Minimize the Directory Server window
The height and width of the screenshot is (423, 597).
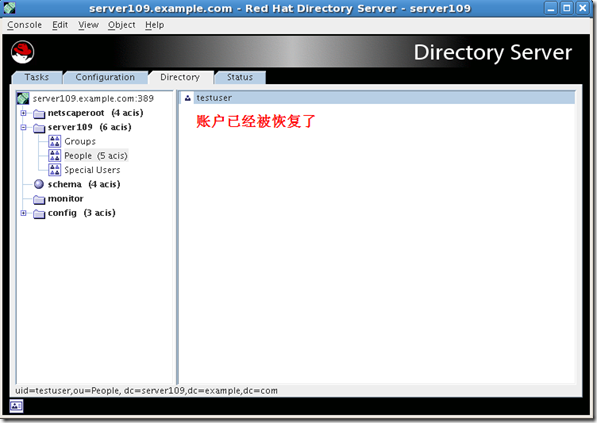pos(551,8)
